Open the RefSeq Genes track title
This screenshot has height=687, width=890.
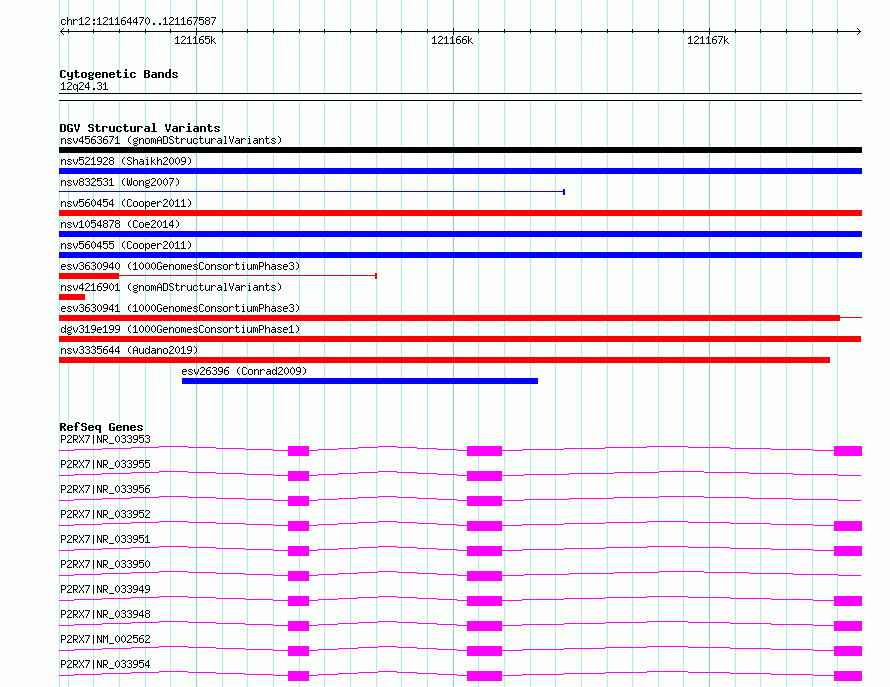101,427
